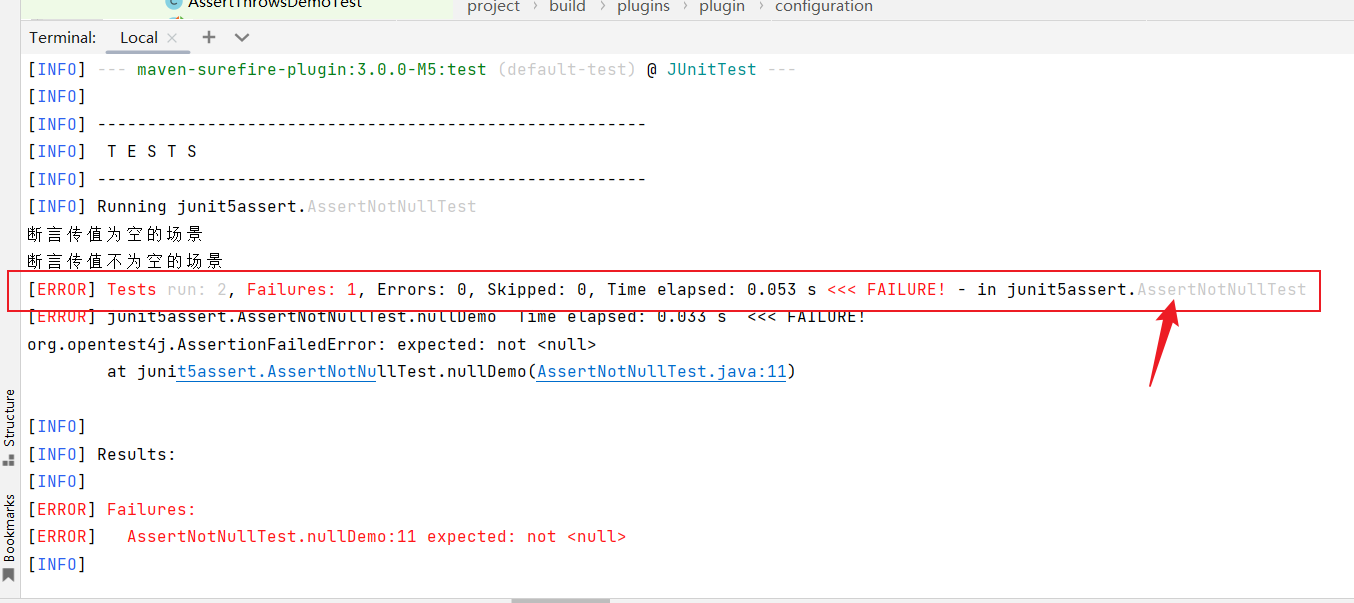The image size is (1354, 603).
Task: Click the AssertThrowsDemoTest class icon
Action: (x=174, y=4)
